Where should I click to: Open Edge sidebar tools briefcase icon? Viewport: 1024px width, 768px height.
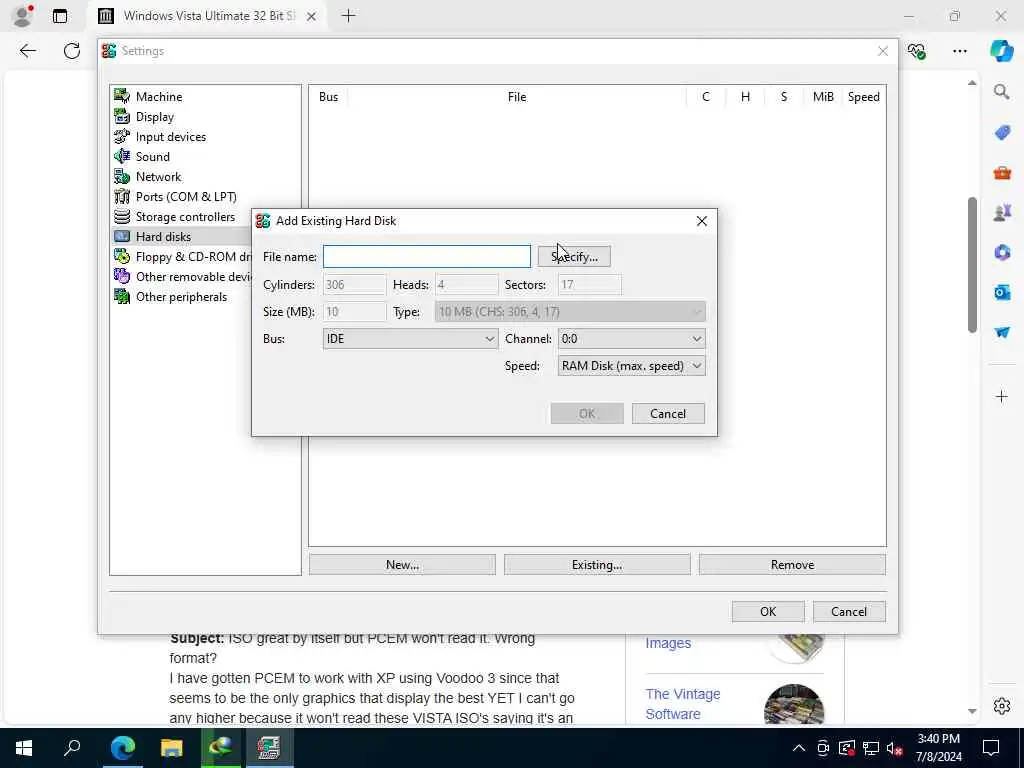coord(1002,173)
